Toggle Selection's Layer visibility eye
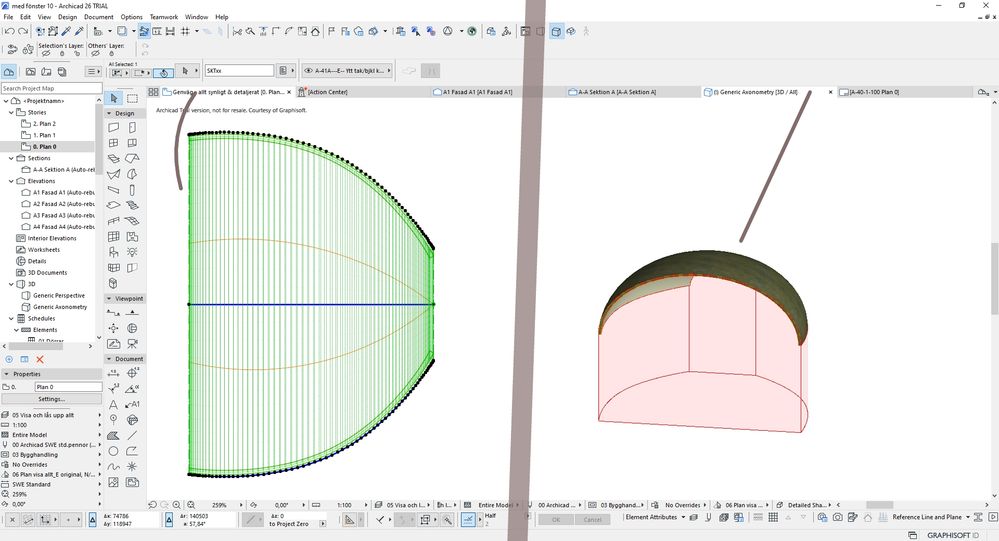Image resolution: width=999 pixels, height=541 pixels. click(x=46, y=54)
